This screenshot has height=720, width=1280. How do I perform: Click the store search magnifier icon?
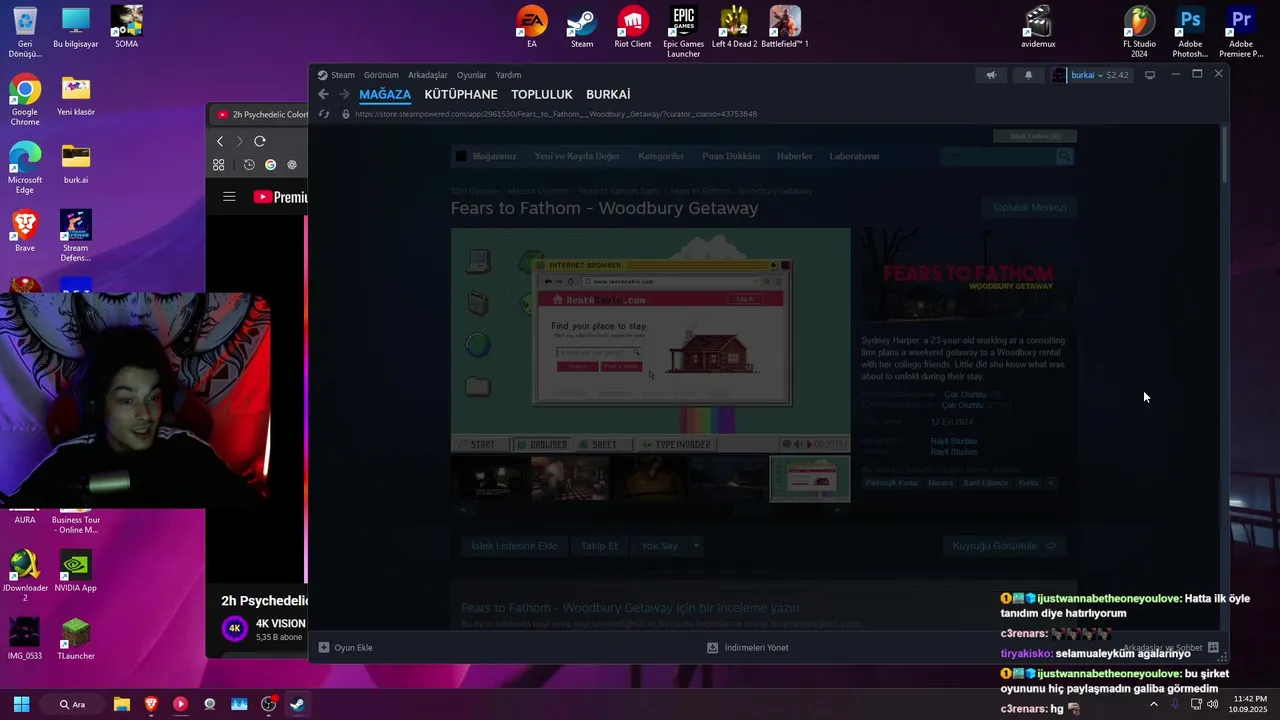click(x=1064, y=157)
